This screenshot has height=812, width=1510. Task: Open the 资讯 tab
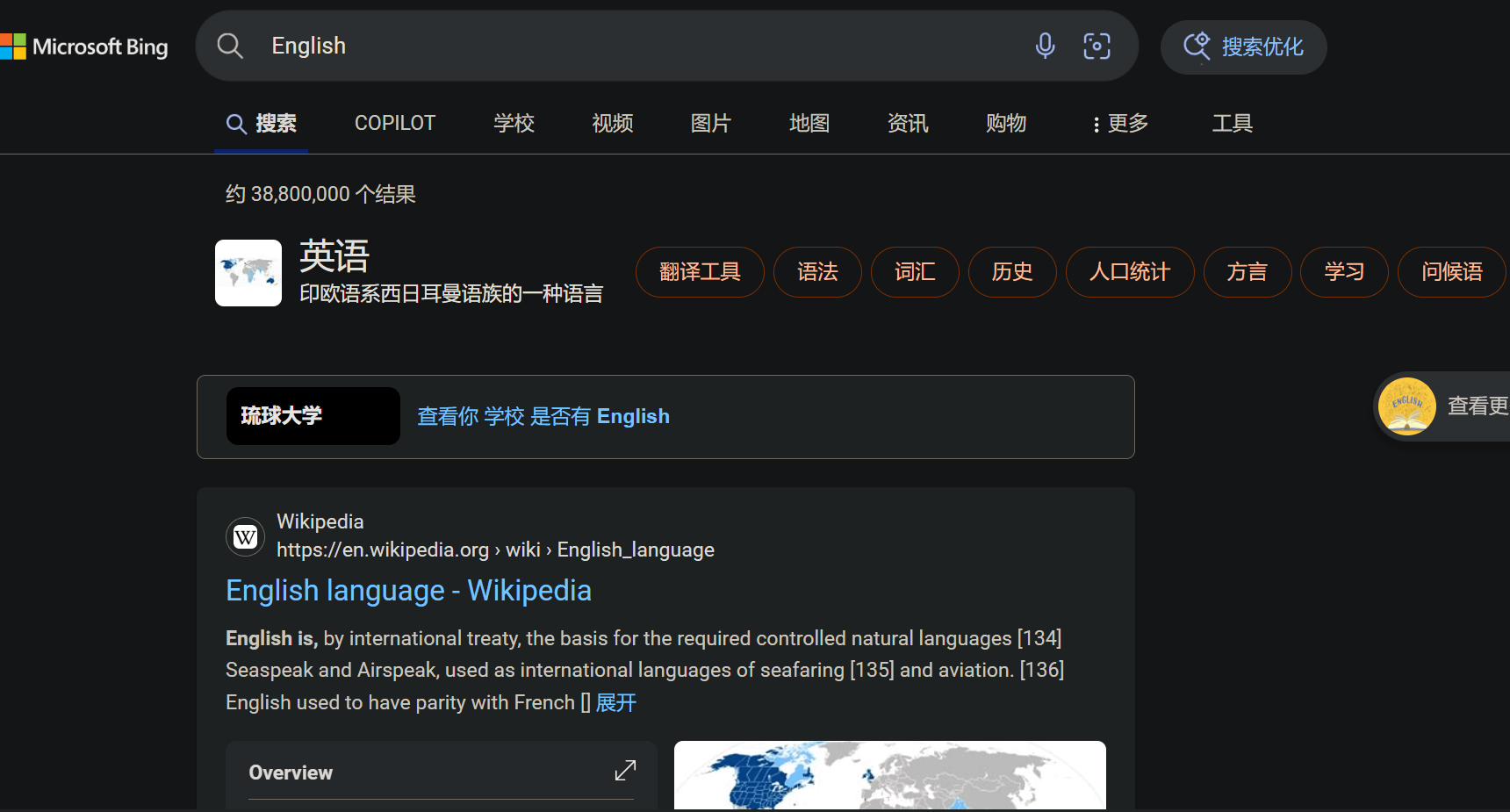click(908, 124)
